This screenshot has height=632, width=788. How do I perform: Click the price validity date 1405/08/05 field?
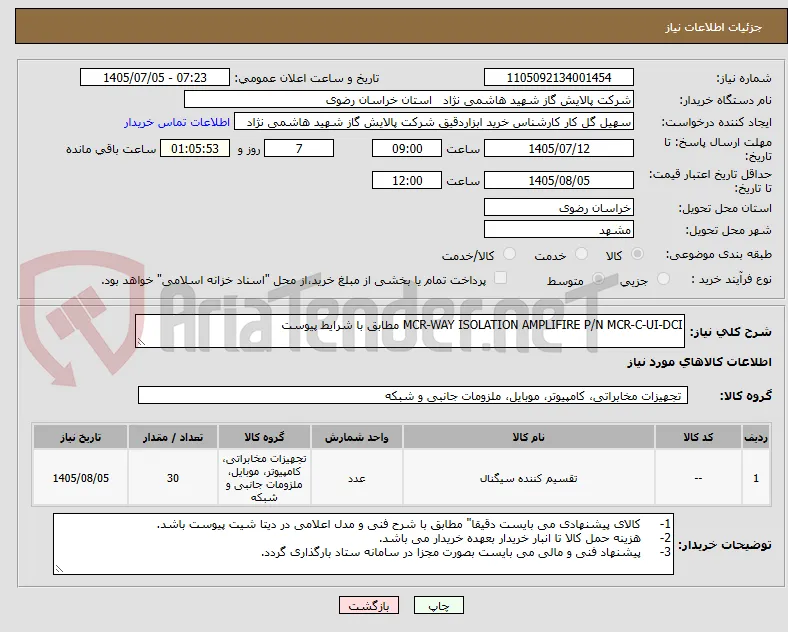point(559,180)
